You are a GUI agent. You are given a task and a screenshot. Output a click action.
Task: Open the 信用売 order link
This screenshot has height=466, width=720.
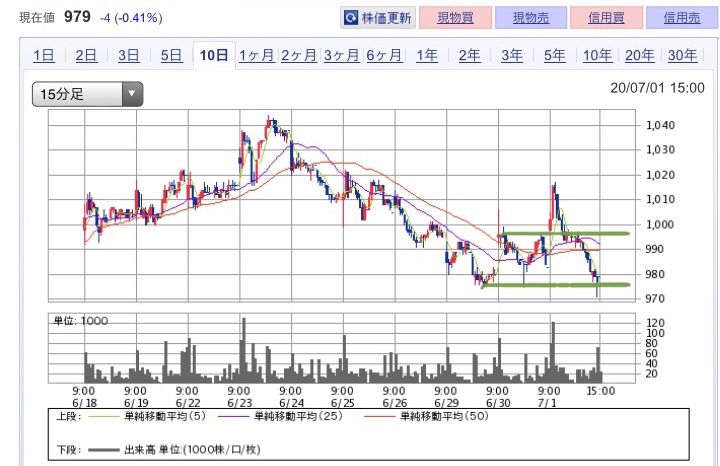coord(682,18)
